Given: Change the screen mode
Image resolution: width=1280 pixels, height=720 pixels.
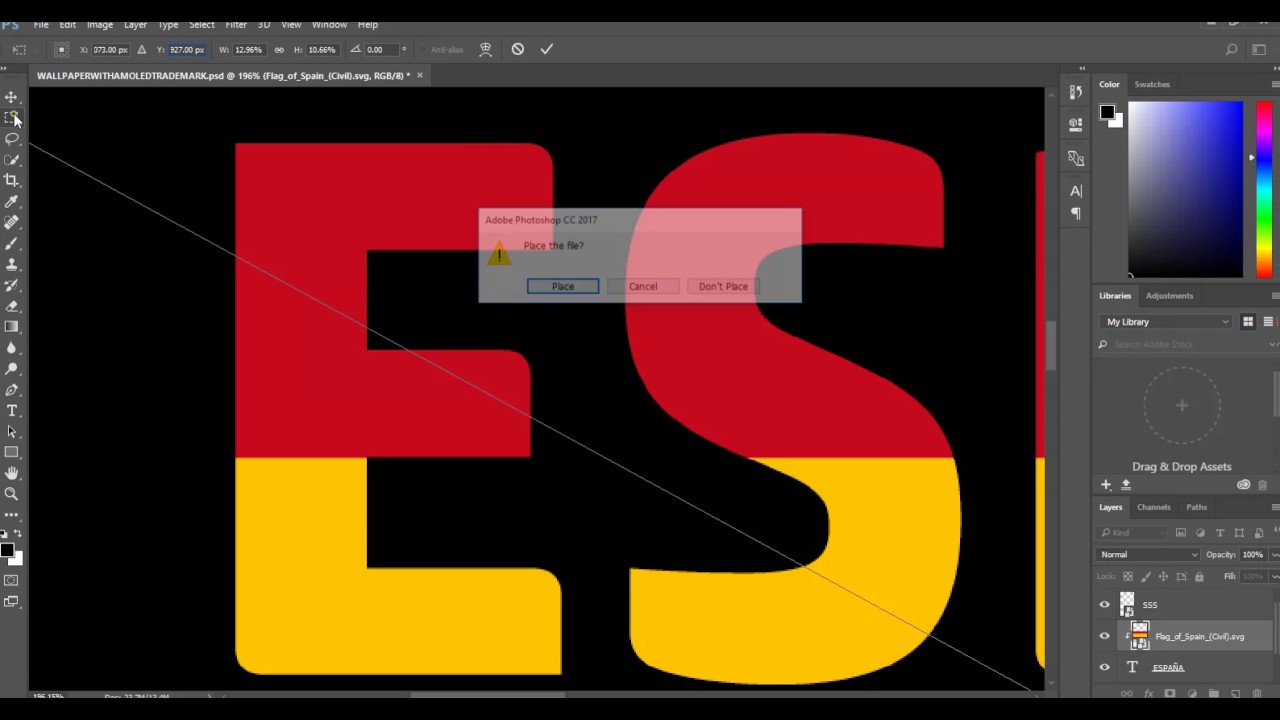Looking at the screenshot, I should tap(11, 602).
